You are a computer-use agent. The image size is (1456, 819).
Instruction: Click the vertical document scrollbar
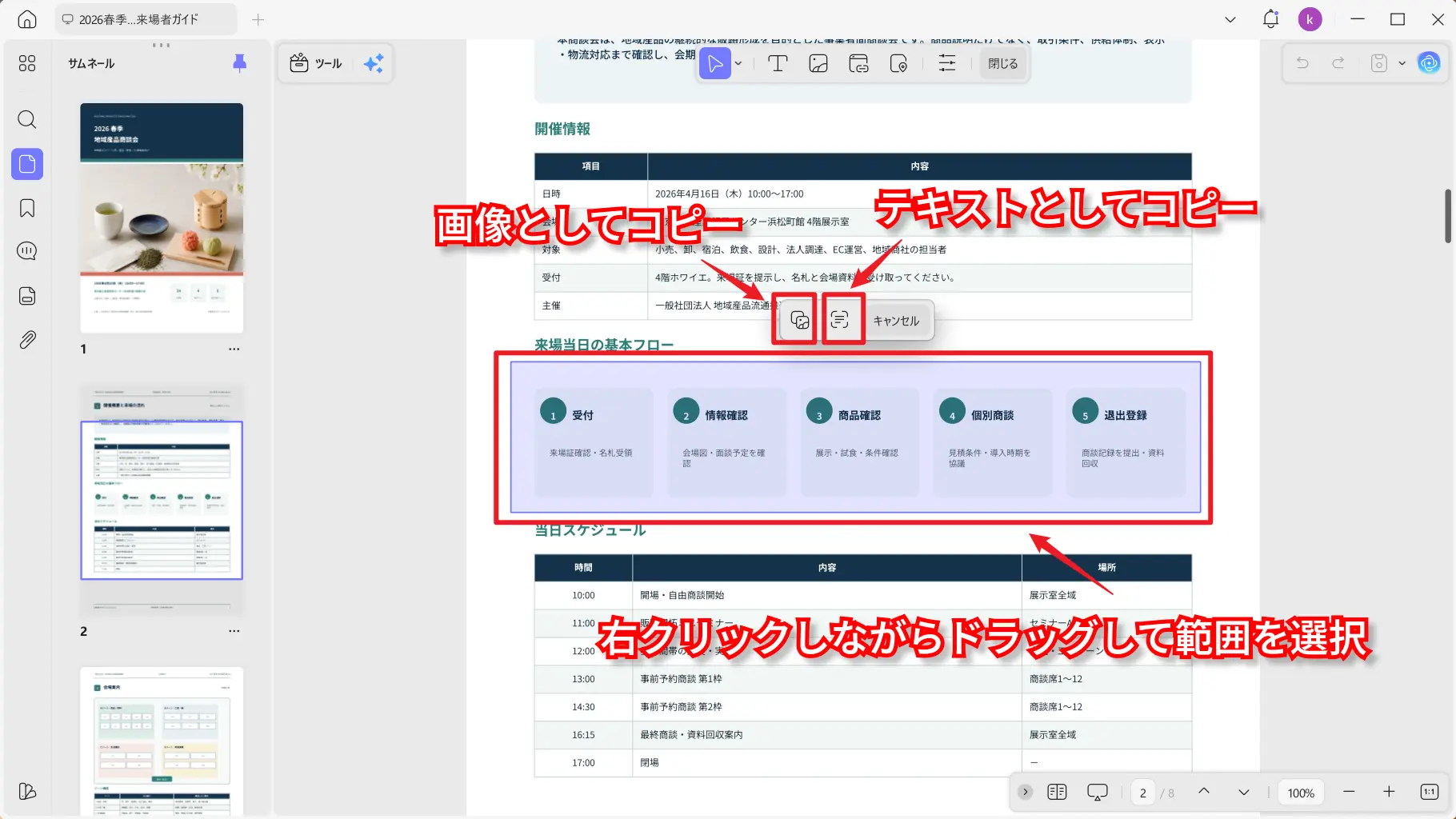click(x=1447, y=216)
